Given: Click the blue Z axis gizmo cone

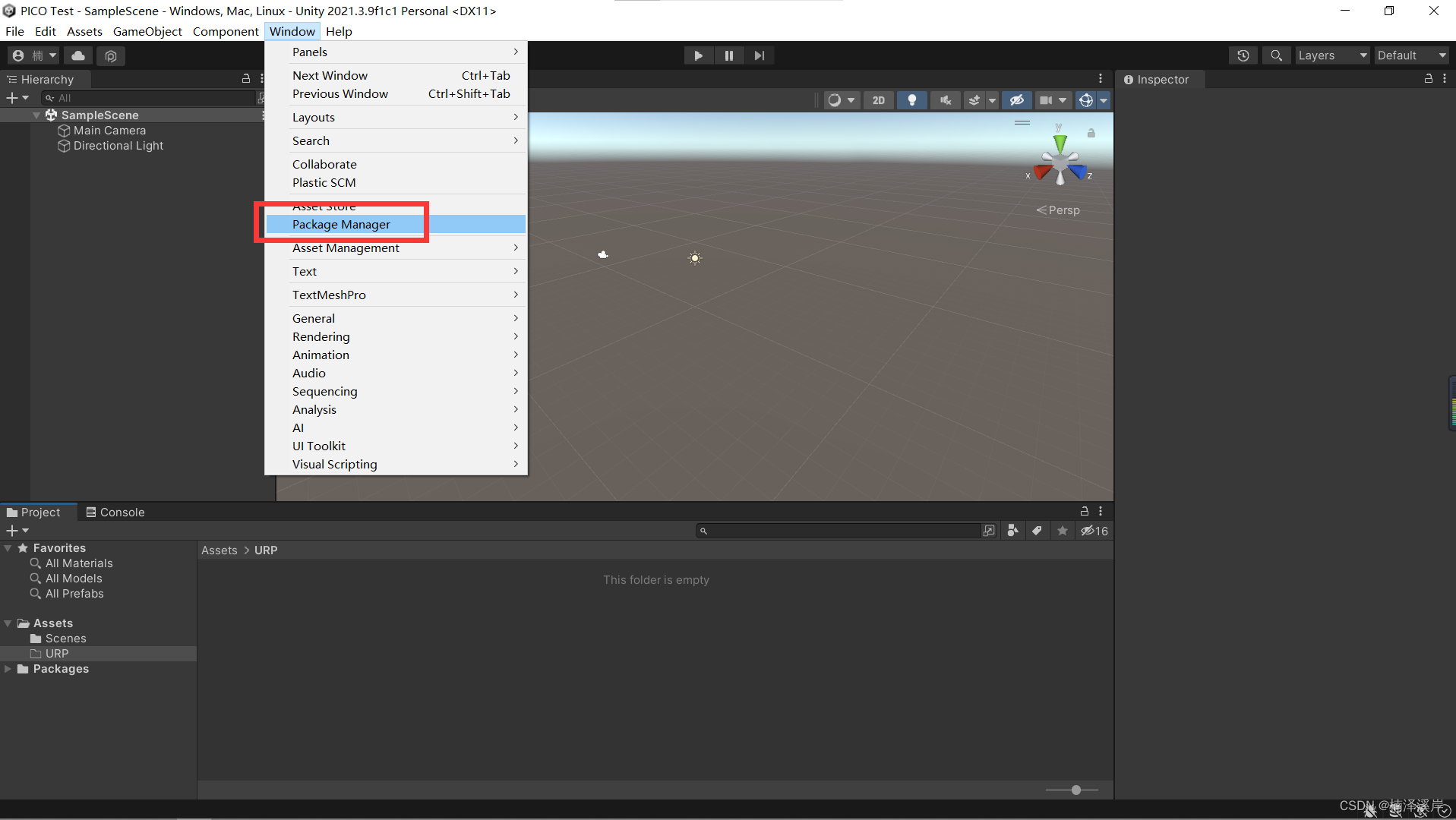Looking at the screenshot, I should pyautogui.click(x=1079, y=173).
